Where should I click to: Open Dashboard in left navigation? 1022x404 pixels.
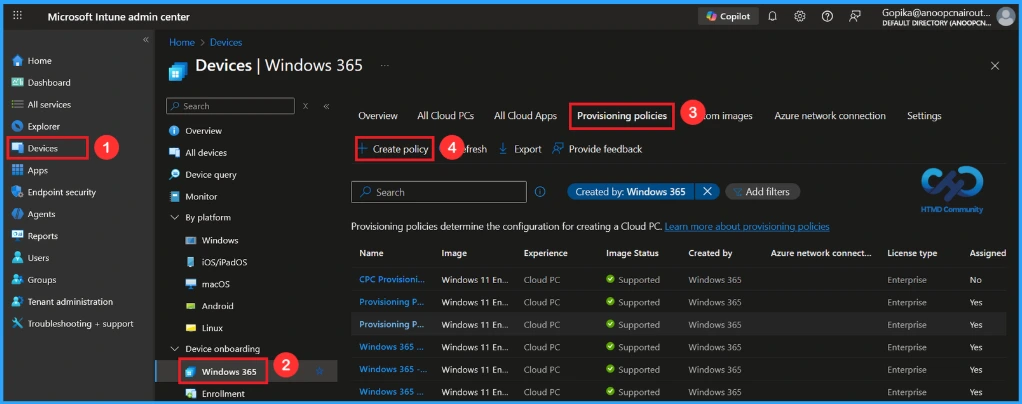pyautogui.click(x=49, y=83)
